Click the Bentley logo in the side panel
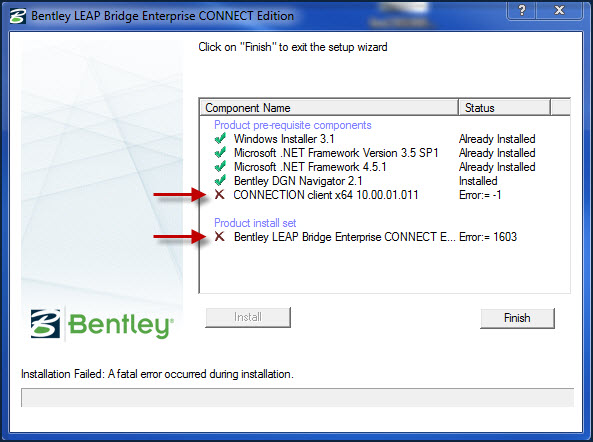The image size is (593, 442). pyautogui.click(x=102, y=324)
